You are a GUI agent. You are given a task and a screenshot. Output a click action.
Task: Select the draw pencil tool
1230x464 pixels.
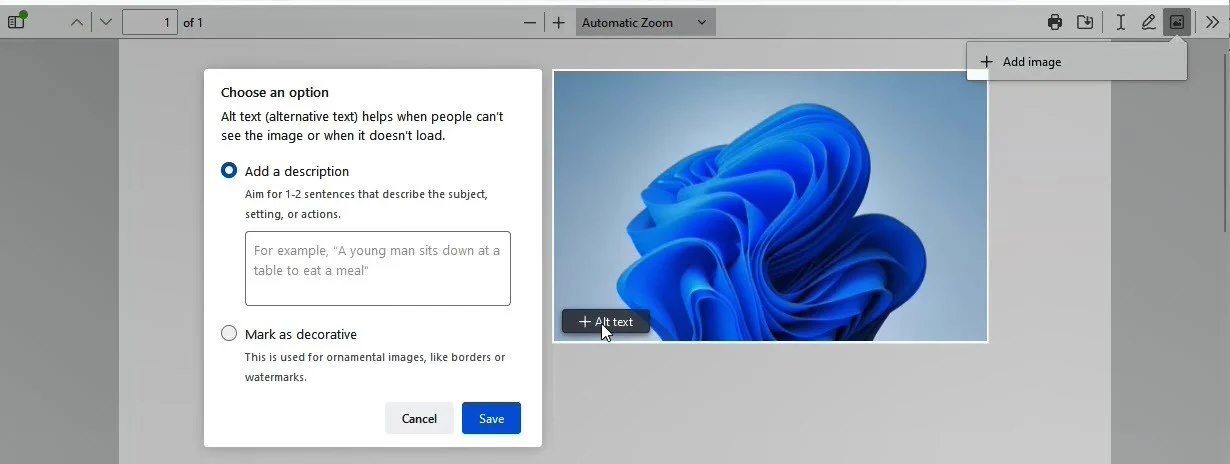pyautogui.click(x=1149, y=22)
